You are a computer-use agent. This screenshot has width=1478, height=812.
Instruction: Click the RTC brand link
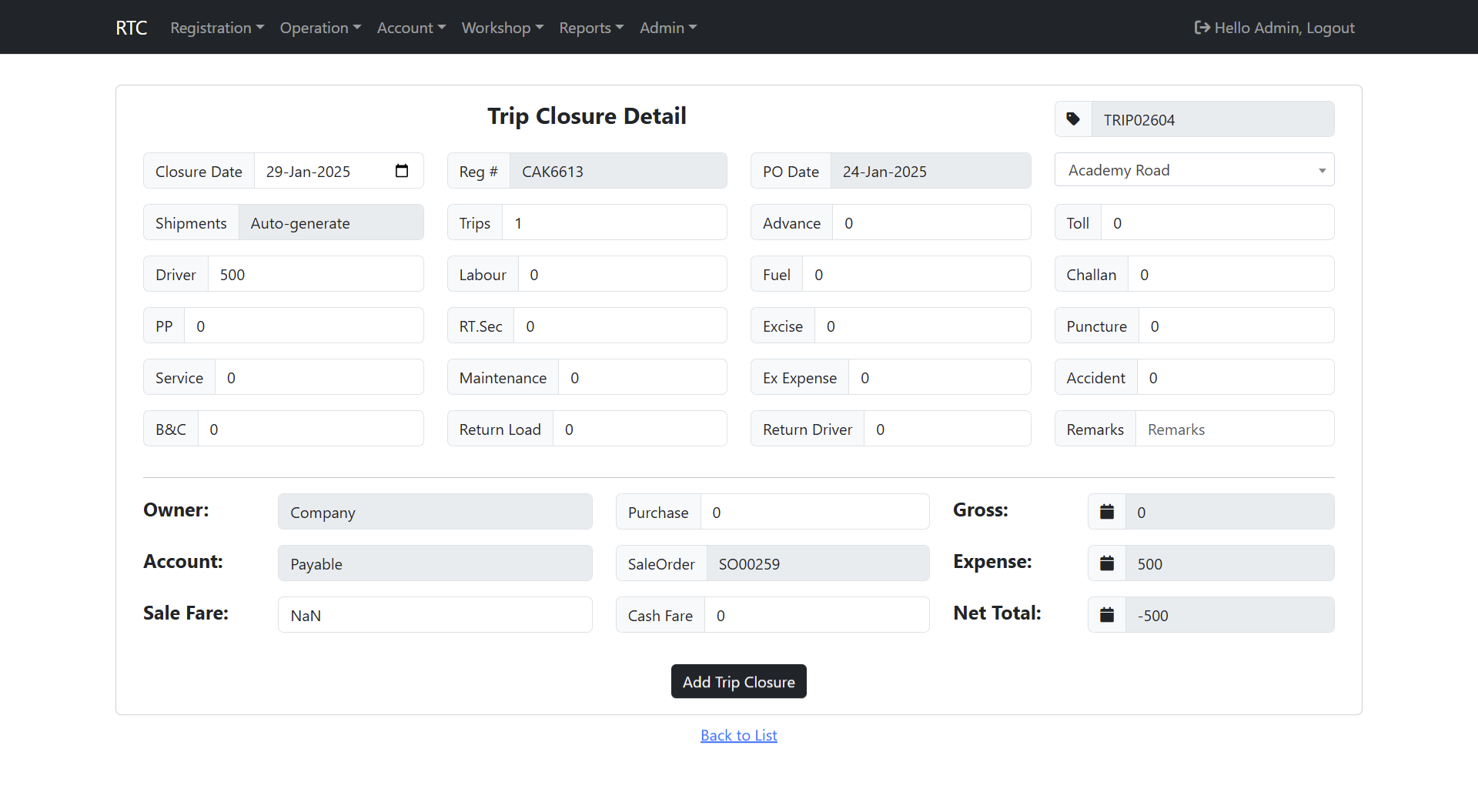(x=132, y=28)
